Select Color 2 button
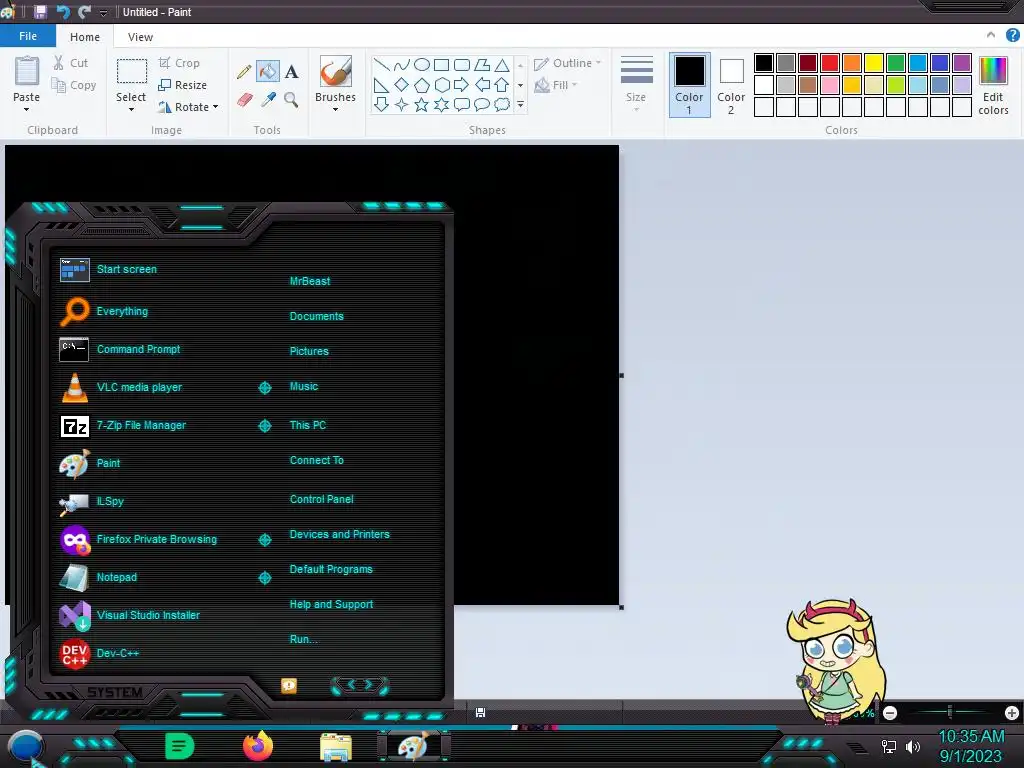Screen dimensions: 1024x768 coord(731,85)
